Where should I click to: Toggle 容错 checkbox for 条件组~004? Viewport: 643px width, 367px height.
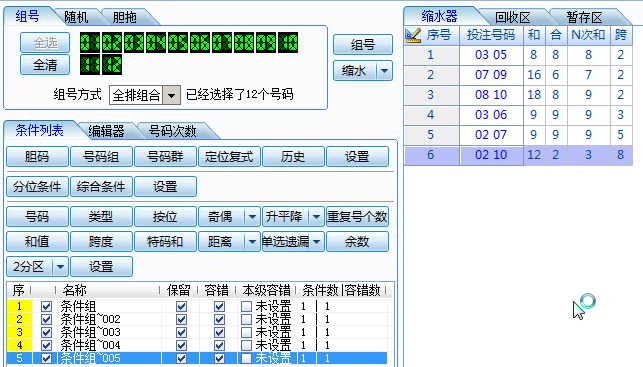pyautogui.click(x=219, y=345)
